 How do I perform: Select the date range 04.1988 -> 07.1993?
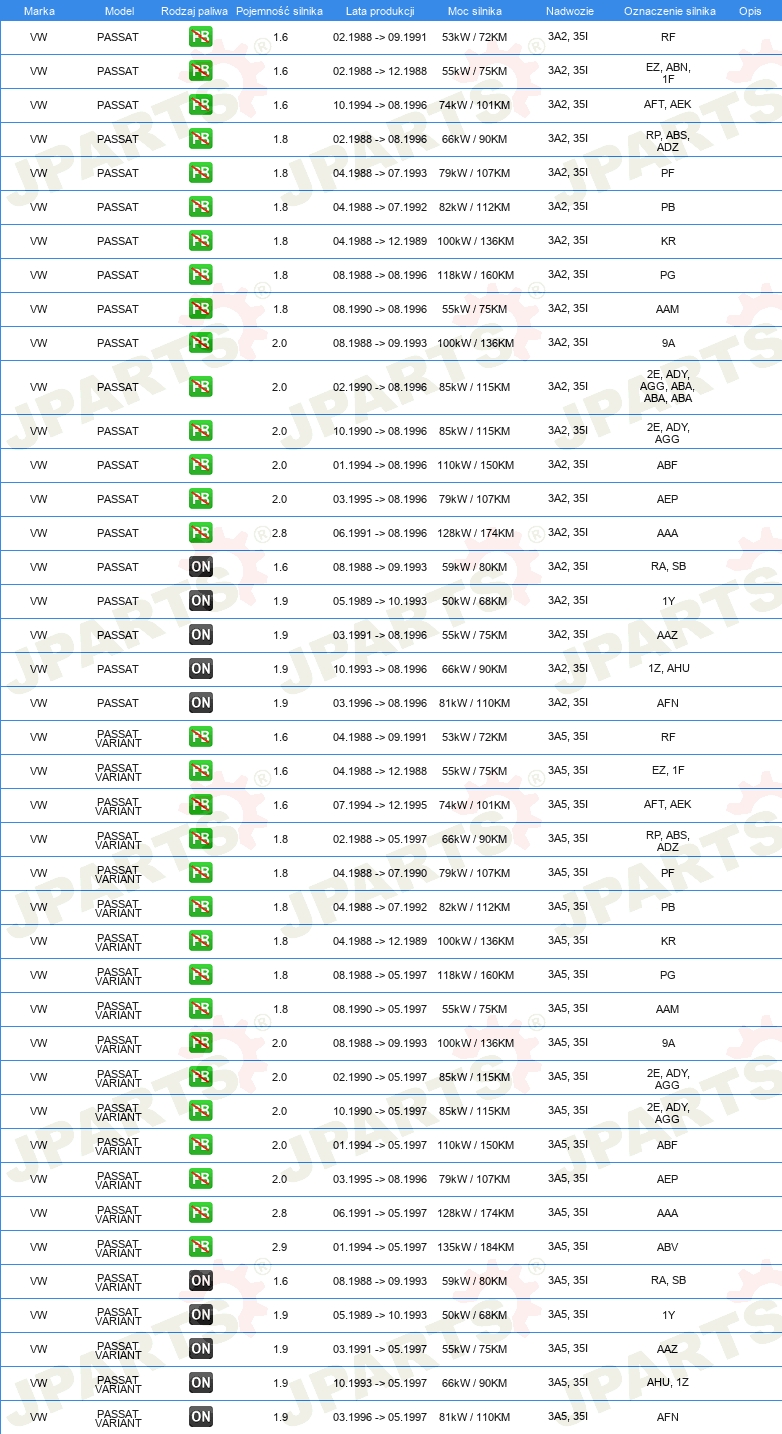pos(380,173)
